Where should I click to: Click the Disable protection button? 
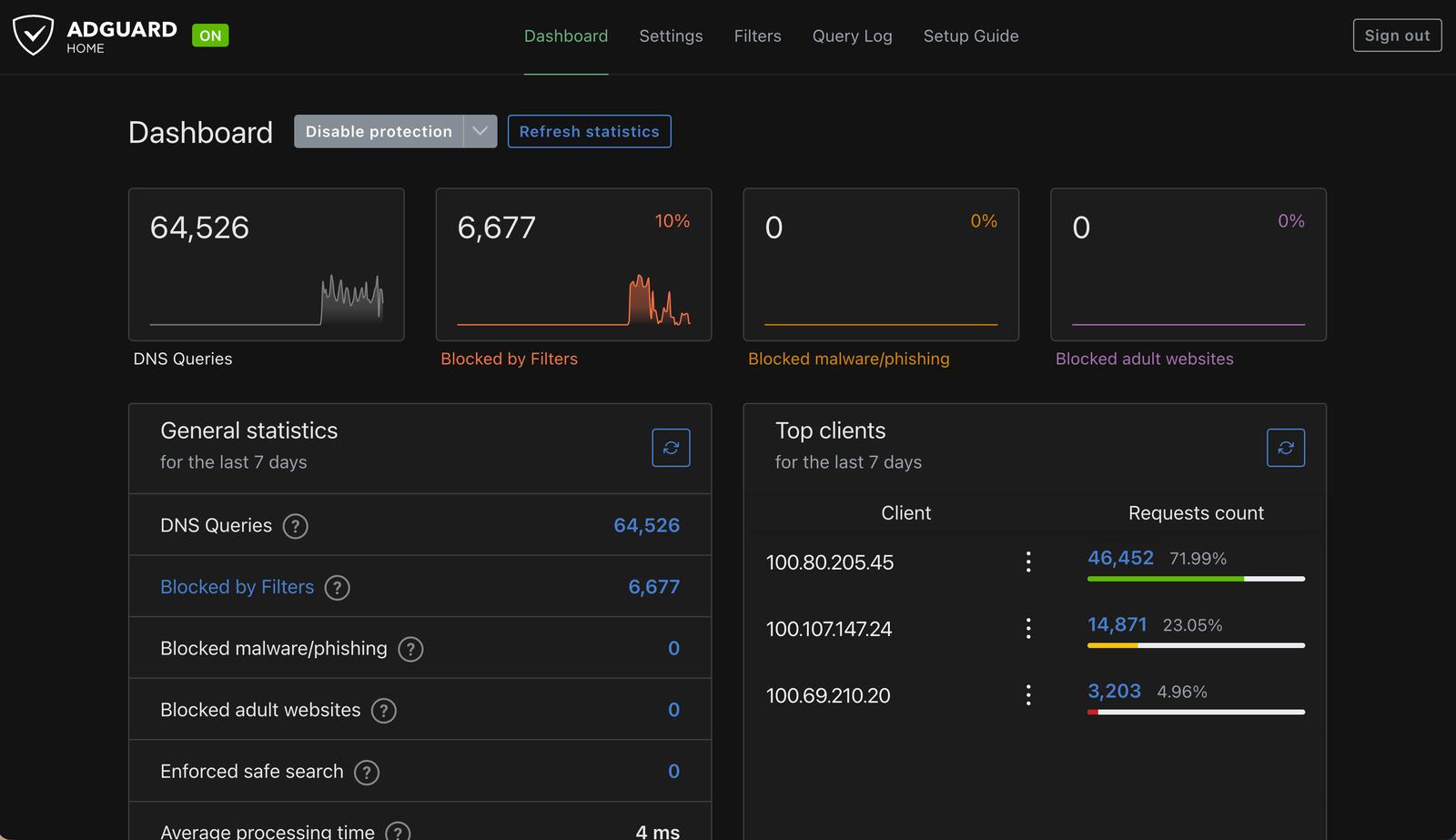(x=379, y=131)
